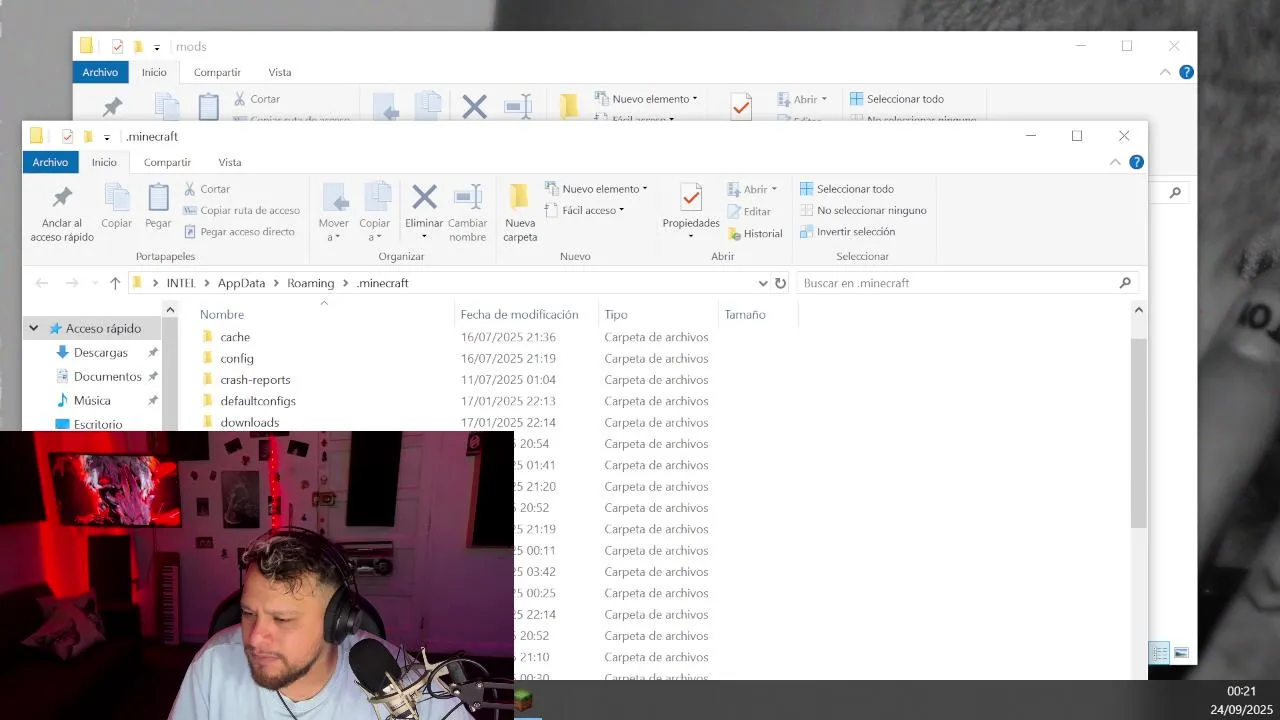Switch to large icons view in mods window
Image resolution: width=1280 pixels, height=720 pixels.
1181,653
